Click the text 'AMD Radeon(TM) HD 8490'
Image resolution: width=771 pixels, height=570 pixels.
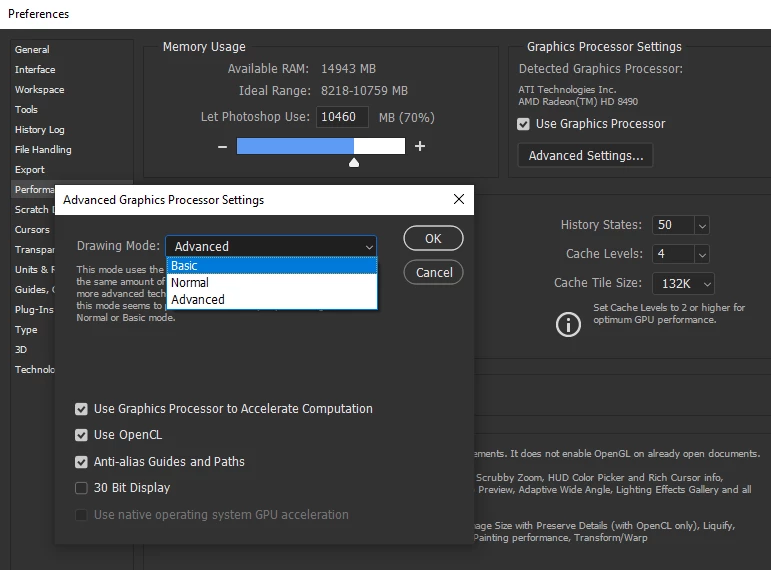click(x=578, y=102)
